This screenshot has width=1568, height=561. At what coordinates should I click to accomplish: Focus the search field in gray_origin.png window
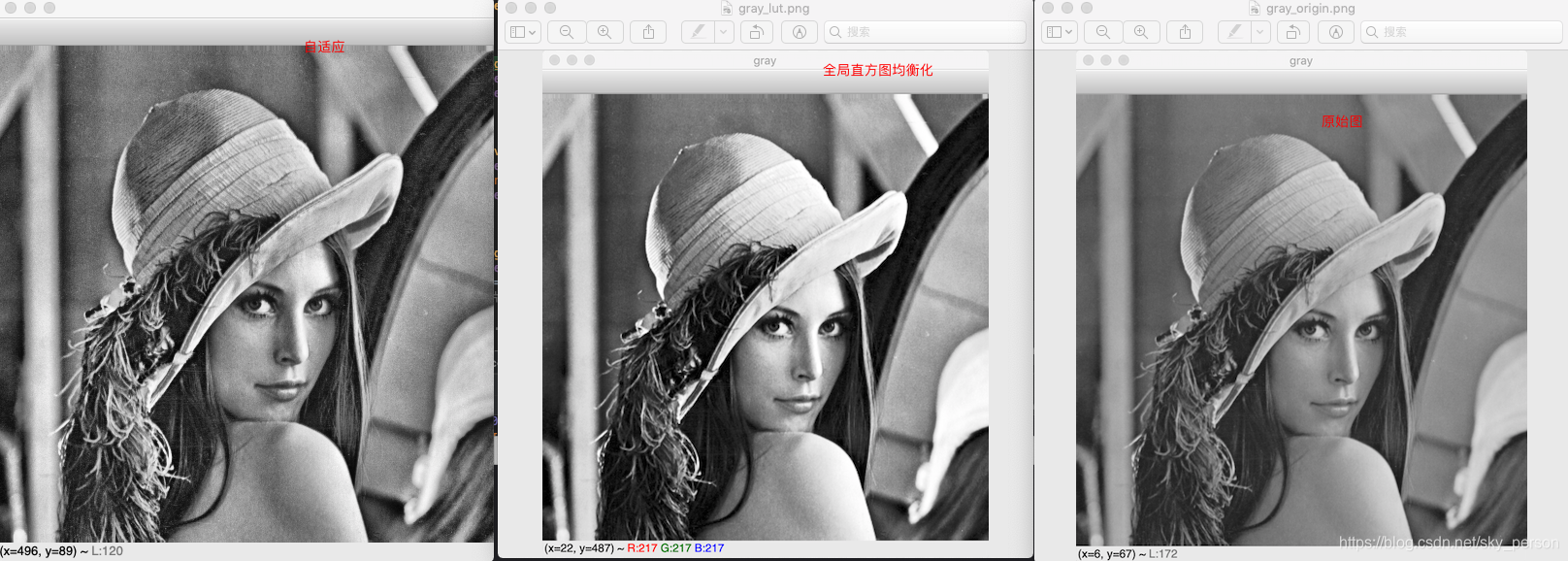[x=1461, y=32]
